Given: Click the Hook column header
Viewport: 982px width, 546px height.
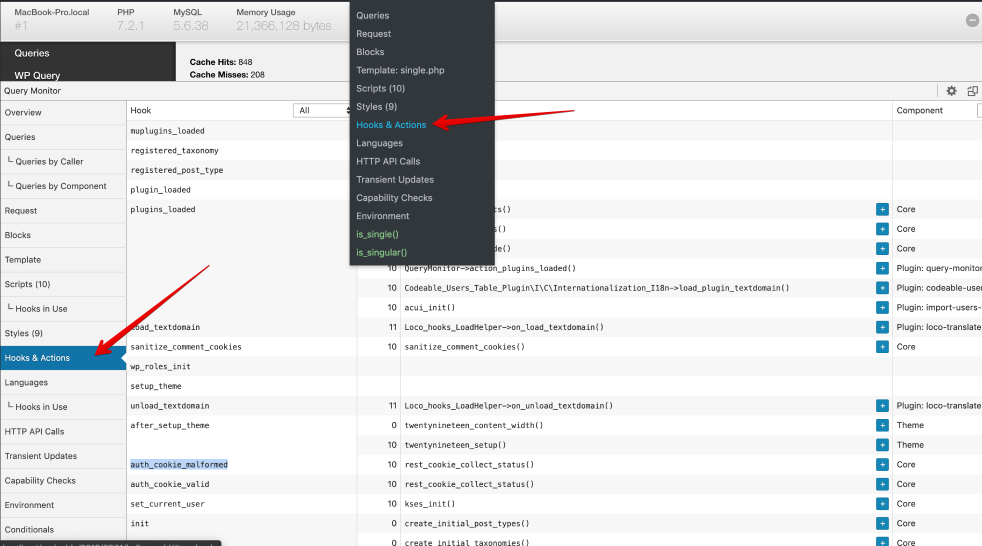Looking at the screenshot, I should 141,110.
